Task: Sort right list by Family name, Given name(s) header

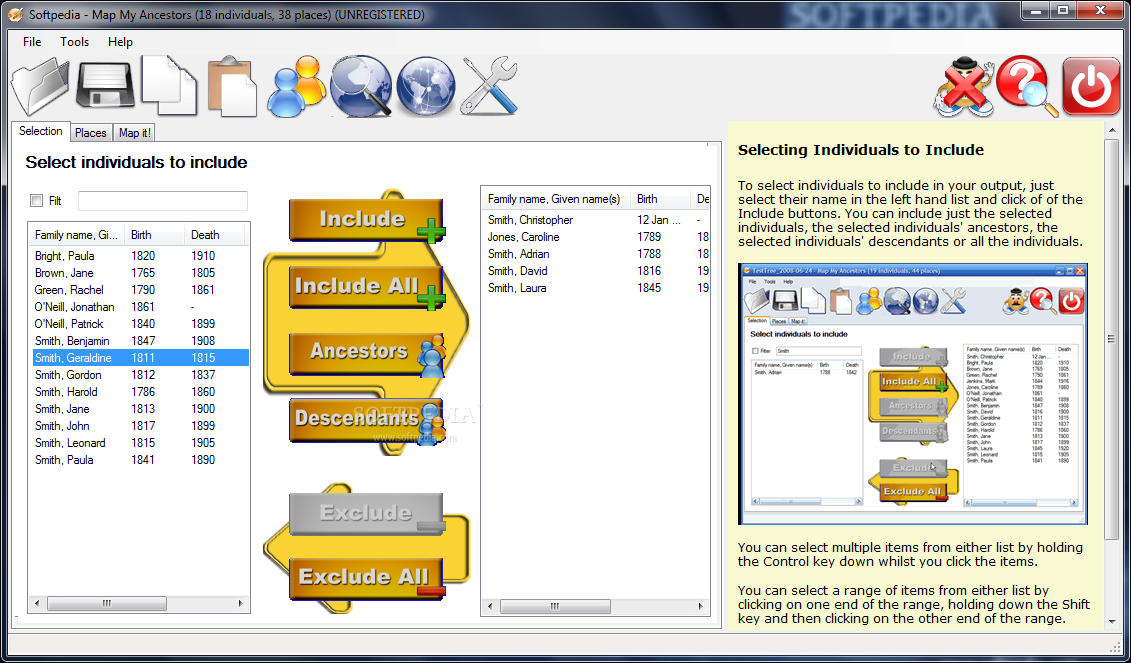Action: point(555,198)
